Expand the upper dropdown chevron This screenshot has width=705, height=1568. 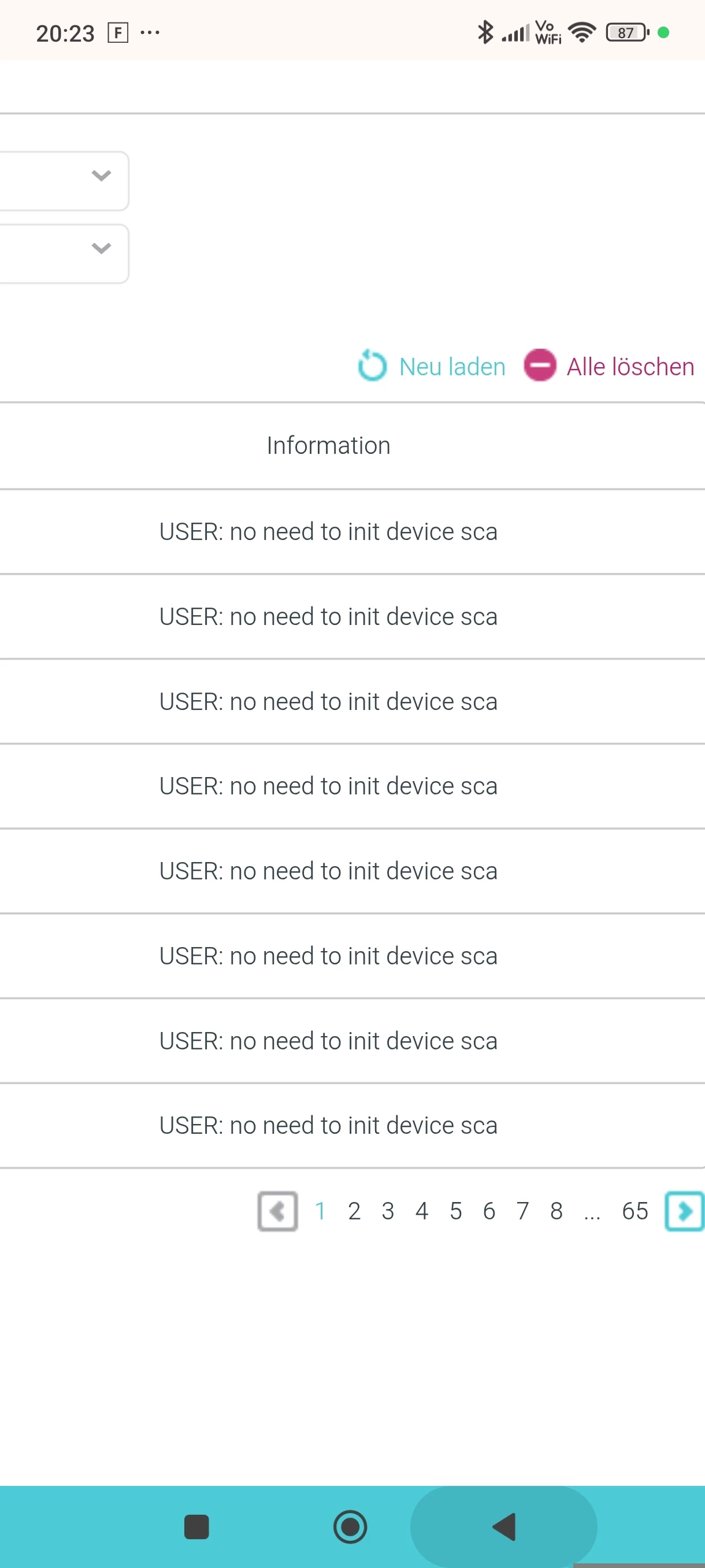[x=101, y=176]
